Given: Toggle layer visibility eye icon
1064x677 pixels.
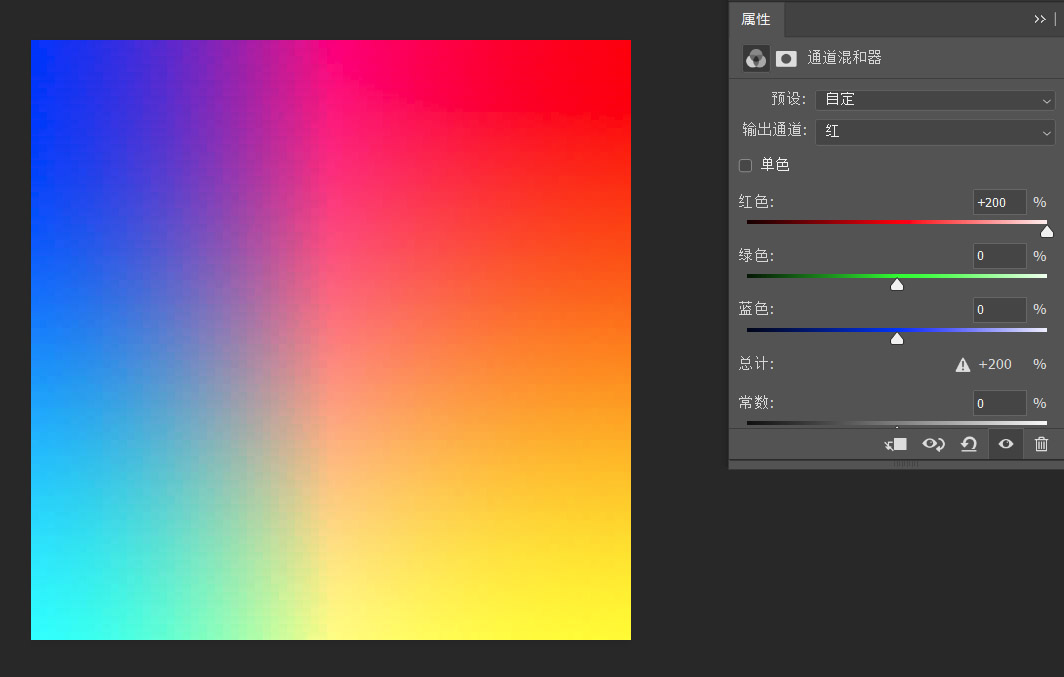Looking at the screenshot, I should pyautogui.click(x=1006, y=444).
